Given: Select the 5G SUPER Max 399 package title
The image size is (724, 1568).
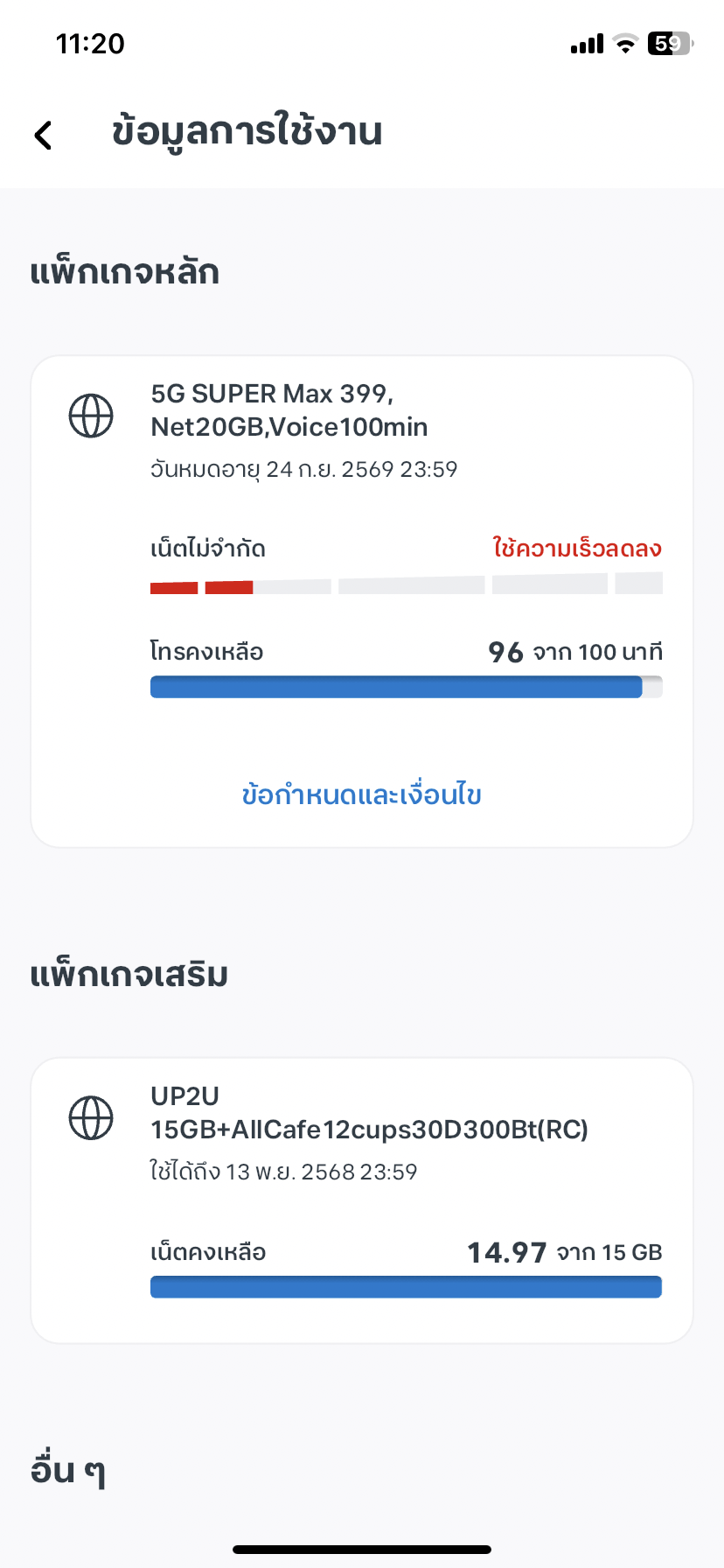Looking at the screenshot, I should point(289,410).
